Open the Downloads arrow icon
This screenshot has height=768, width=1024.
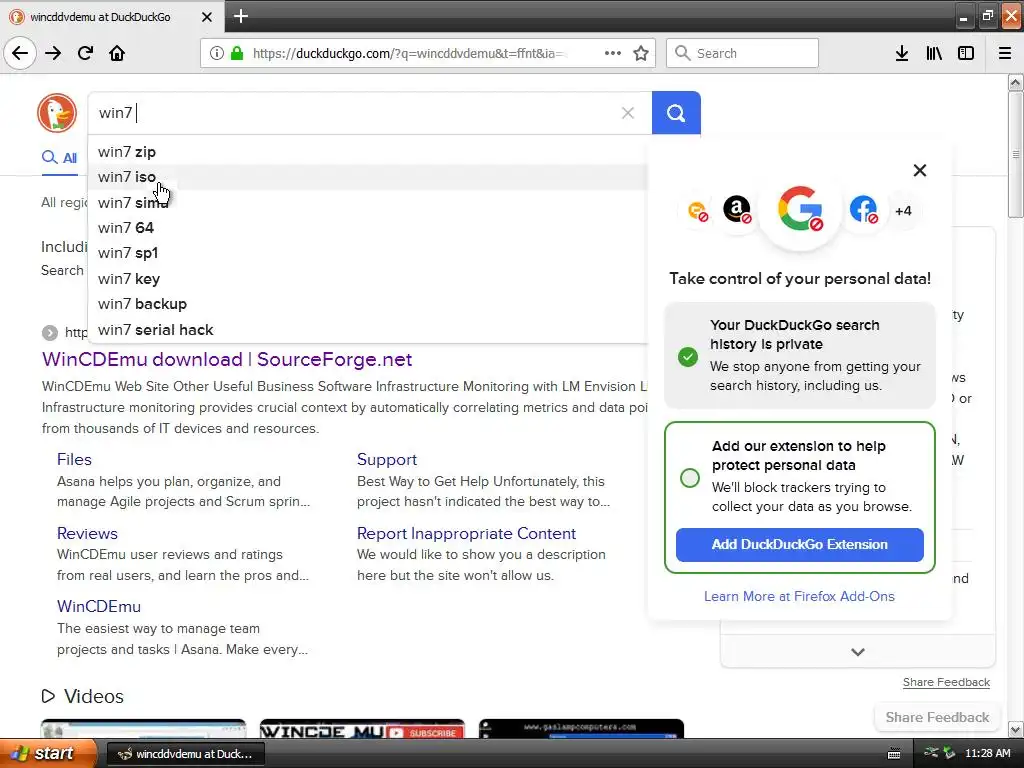(902, 53)
